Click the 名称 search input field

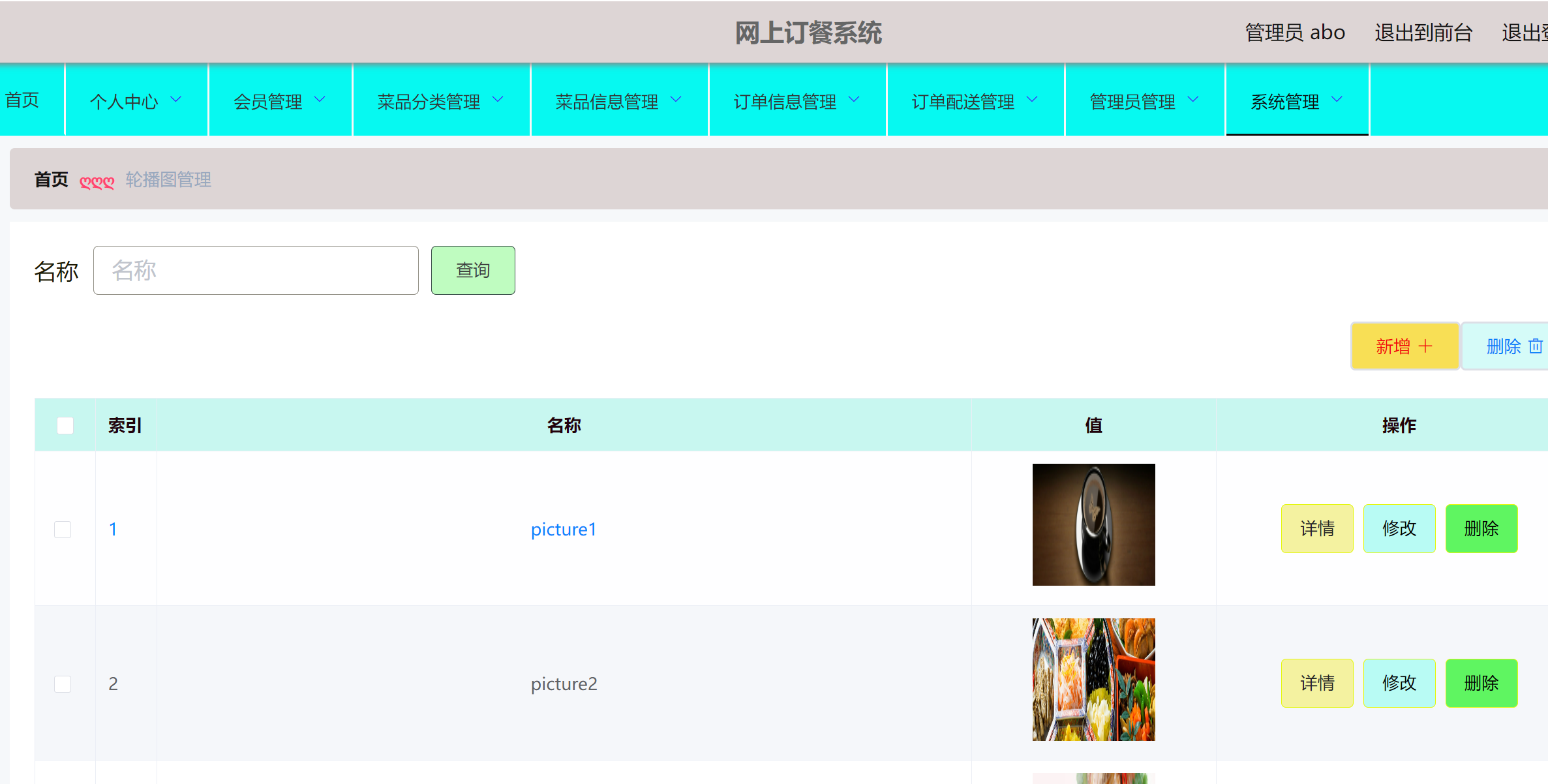[256, 269]
